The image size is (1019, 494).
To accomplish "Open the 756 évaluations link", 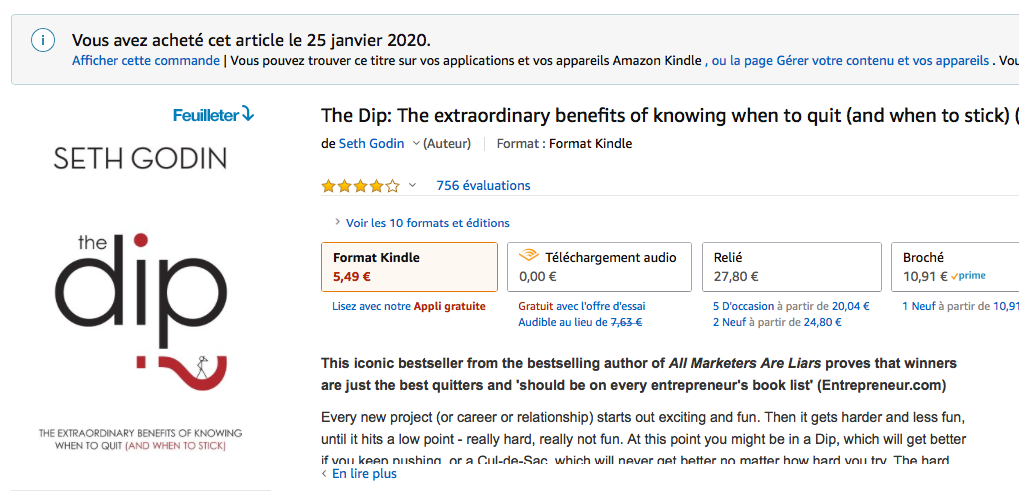I will [x=484, y=185].
